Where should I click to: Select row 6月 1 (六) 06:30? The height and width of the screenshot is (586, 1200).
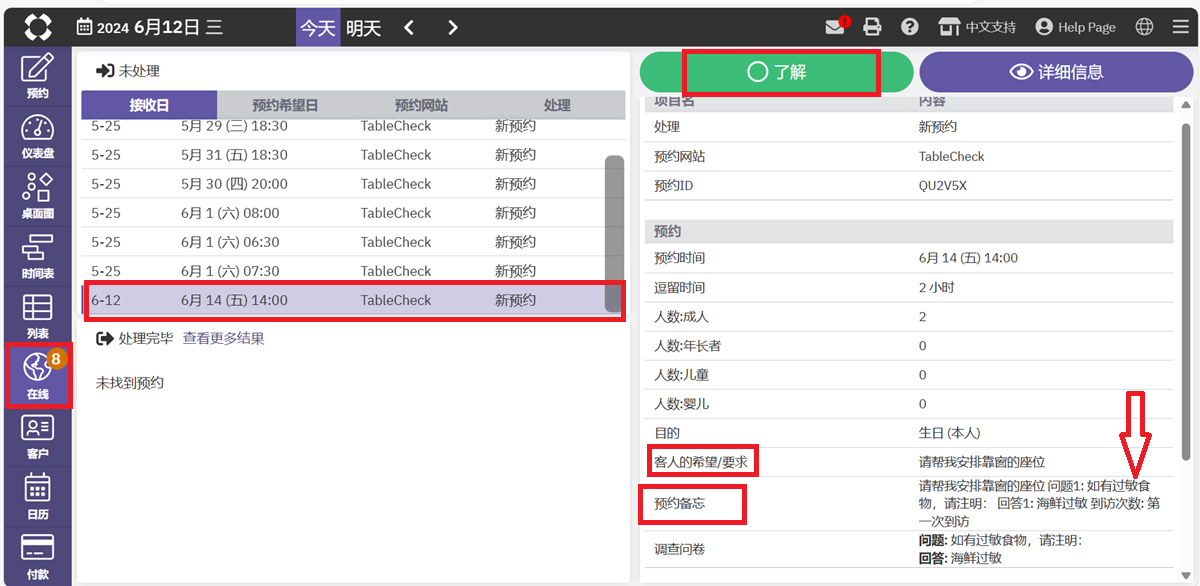343,242
